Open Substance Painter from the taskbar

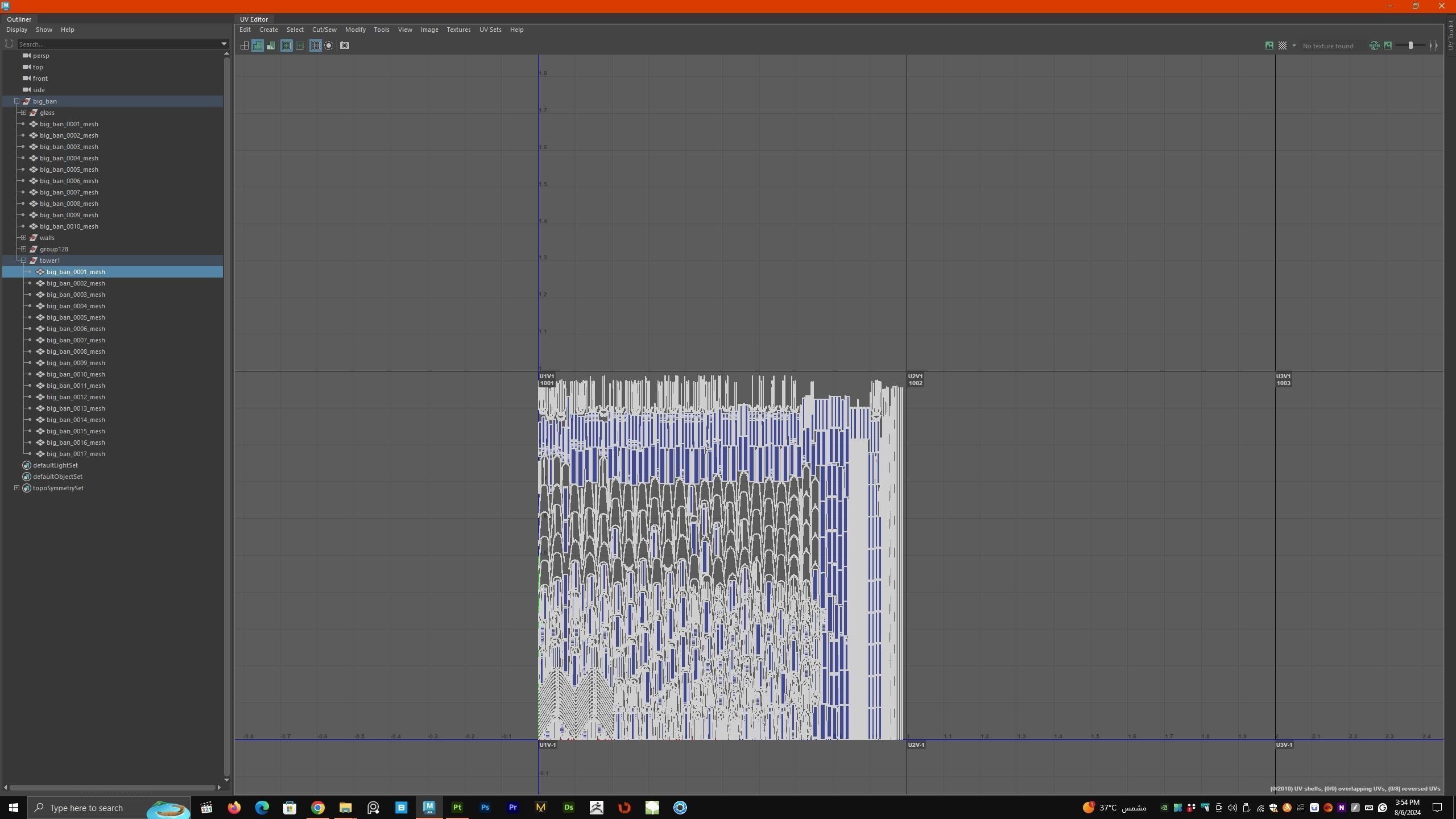(457, 808)
